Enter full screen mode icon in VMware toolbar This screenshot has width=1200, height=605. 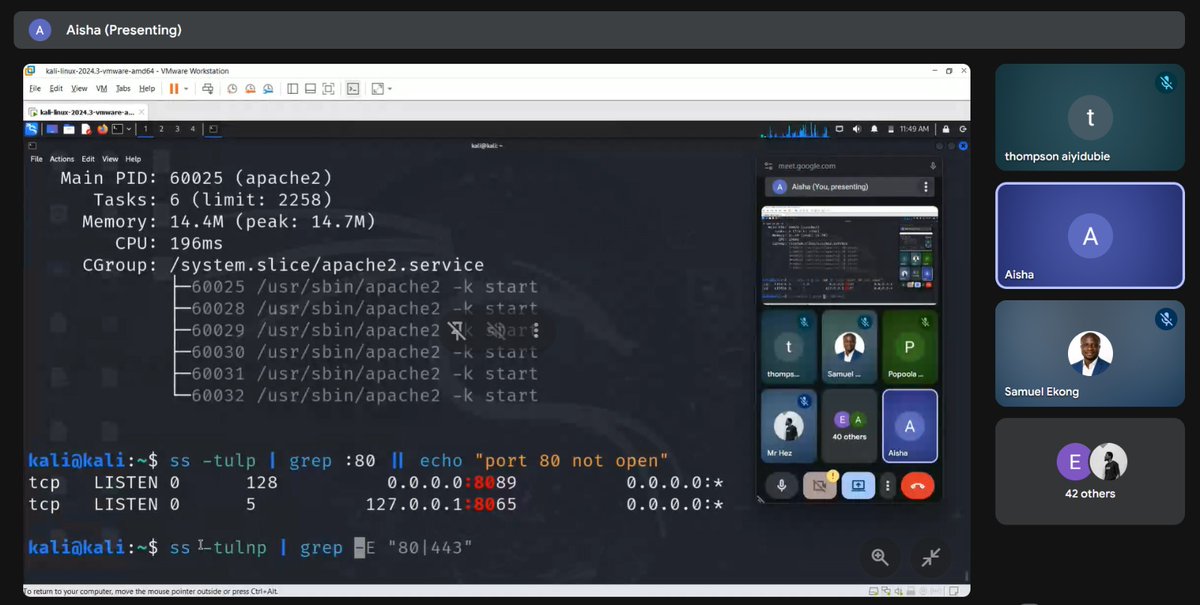[x=328, y=89]
